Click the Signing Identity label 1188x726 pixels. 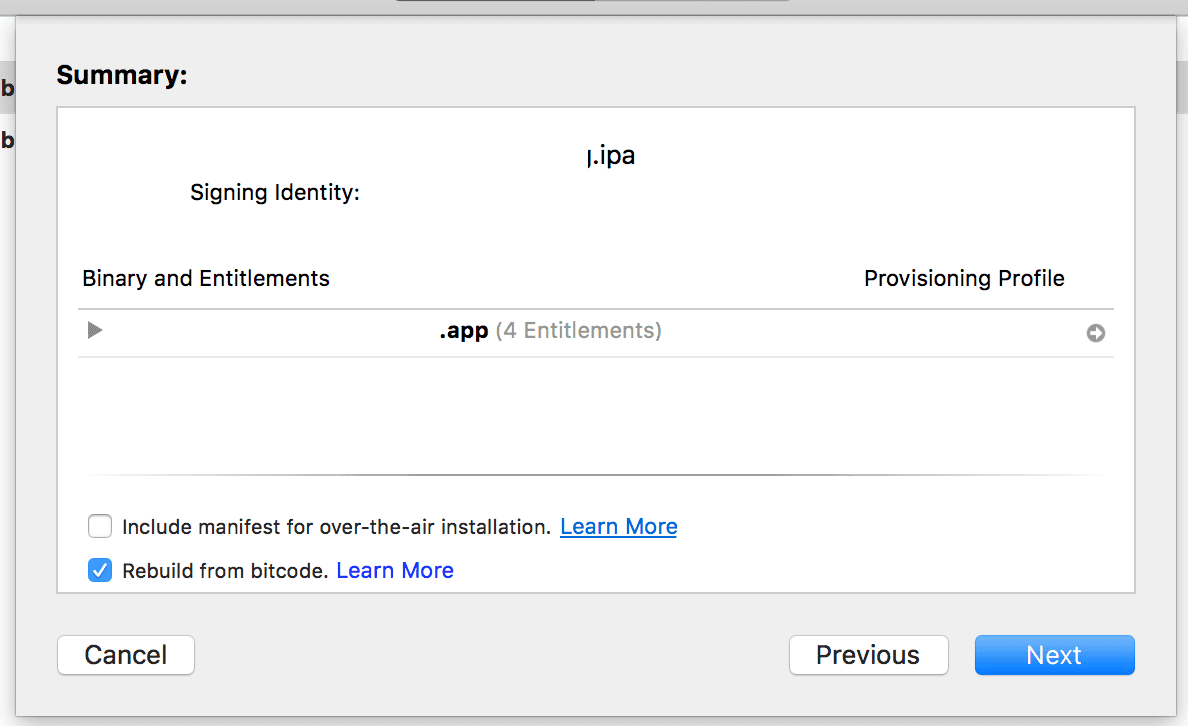point(275,193)
